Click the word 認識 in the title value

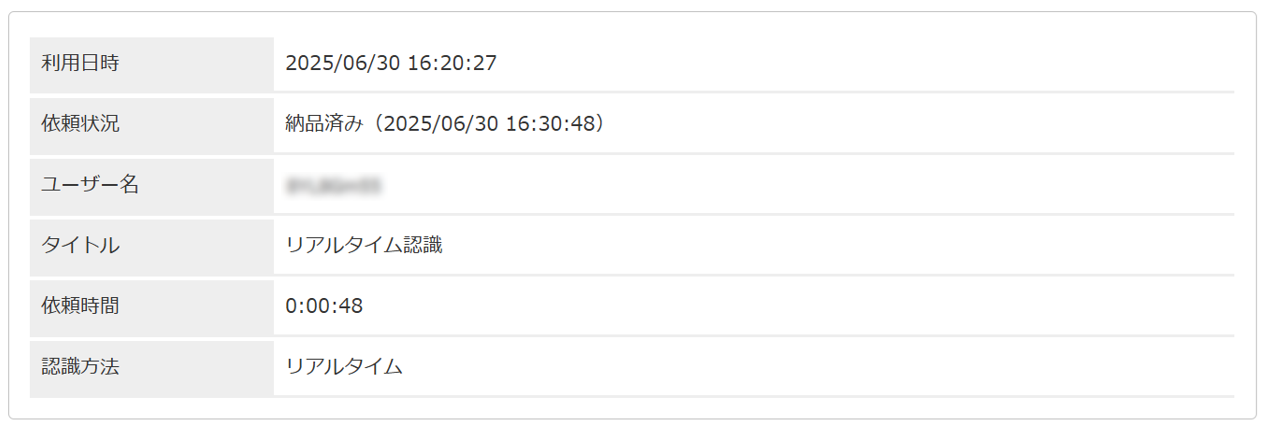point(422,245)
